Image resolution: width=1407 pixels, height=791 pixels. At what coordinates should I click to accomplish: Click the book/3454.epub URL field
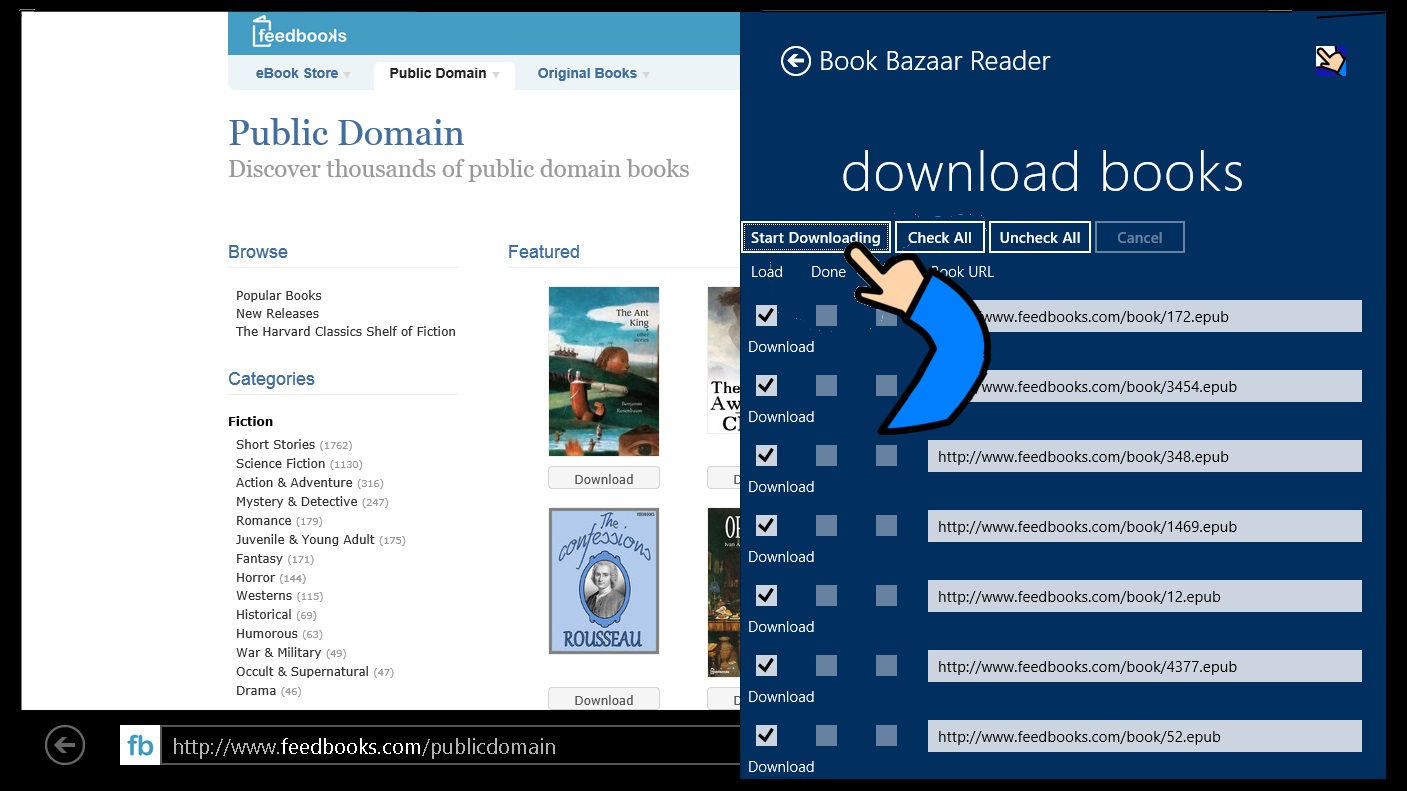click(1145, 386)
